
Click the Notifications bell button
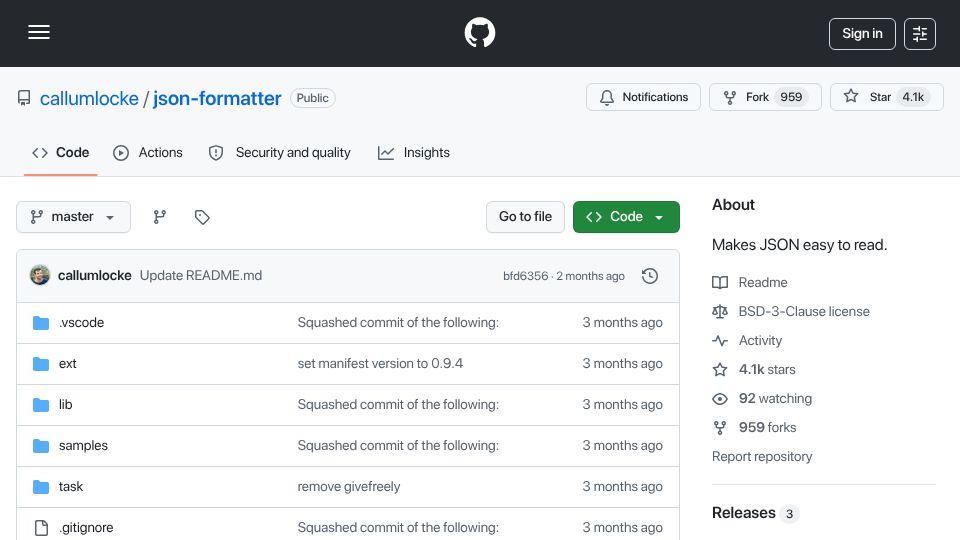tap(643, 97)
